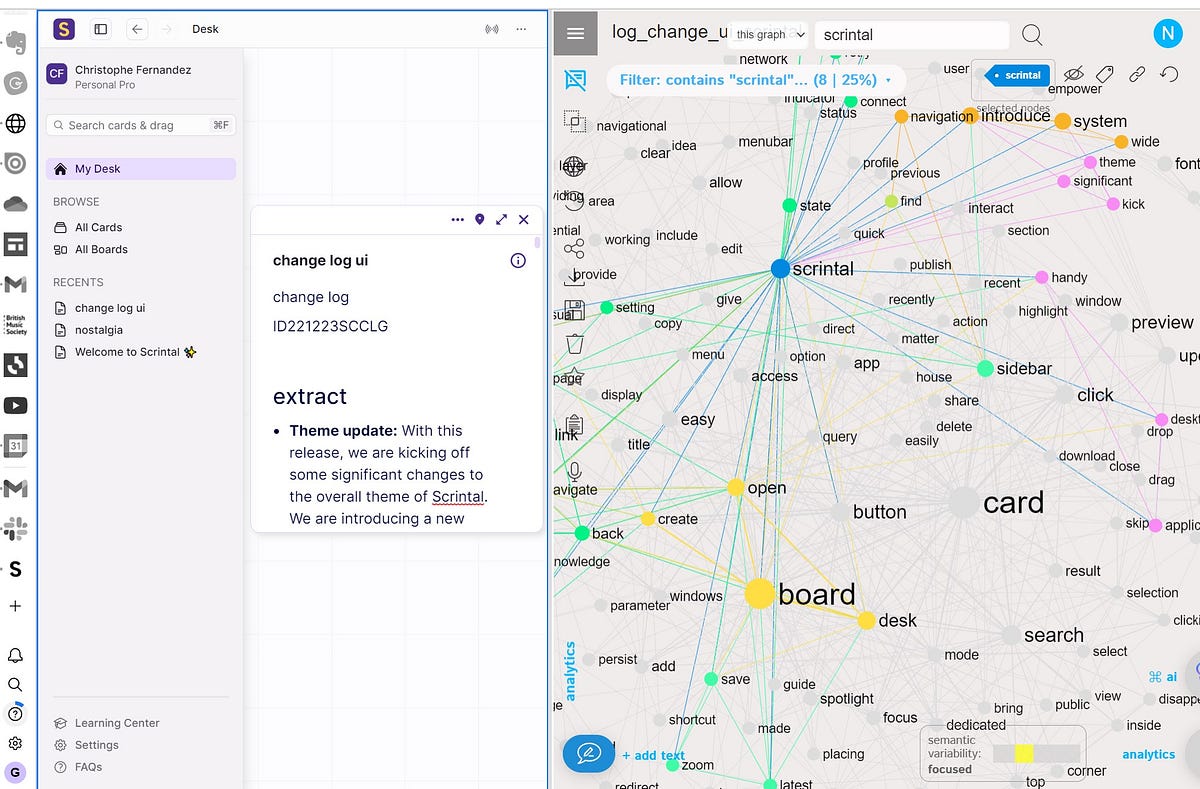The width and height of the screenshot is (1200, 789).
Task: Click the plus add-app icon in dock
Action: 15,606
